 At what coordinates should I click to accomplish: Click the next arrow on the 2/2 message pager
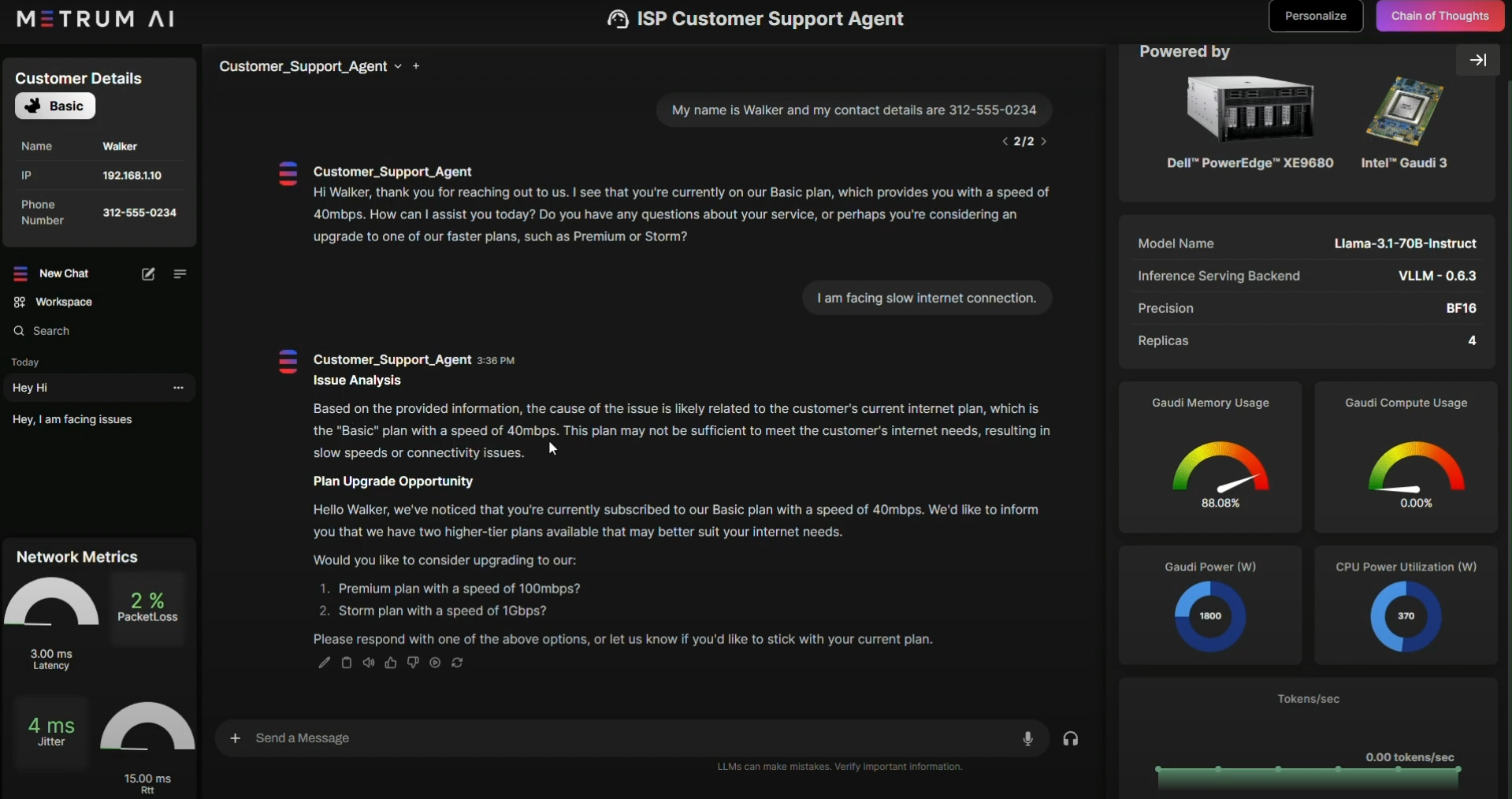1045,141
